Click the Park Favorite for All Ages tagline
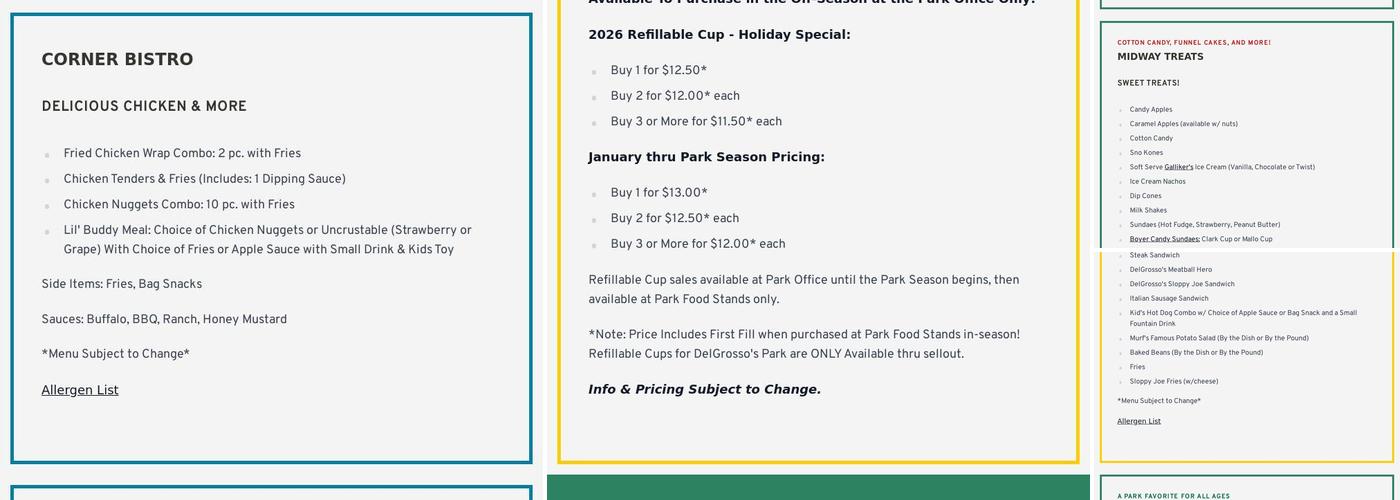Viewport: 1400px width, 500px height. tap(1173, 496)
